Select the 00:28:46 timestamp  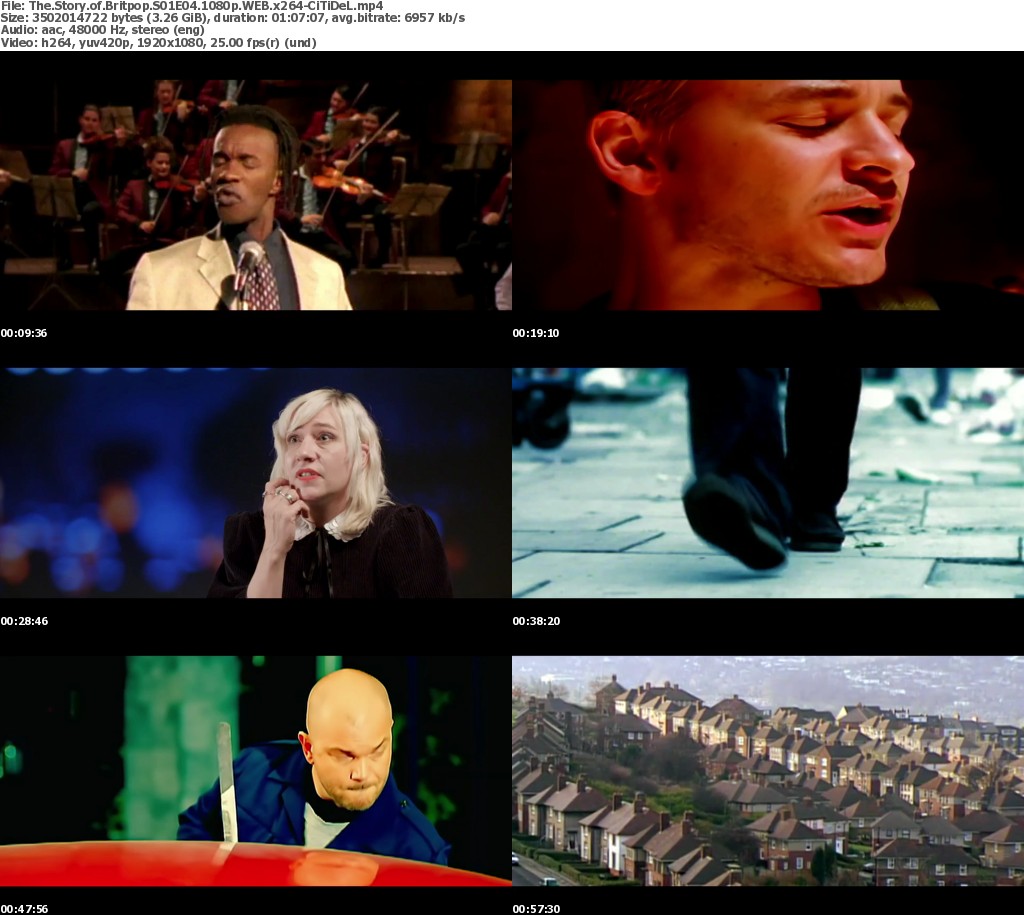[24, 621]
